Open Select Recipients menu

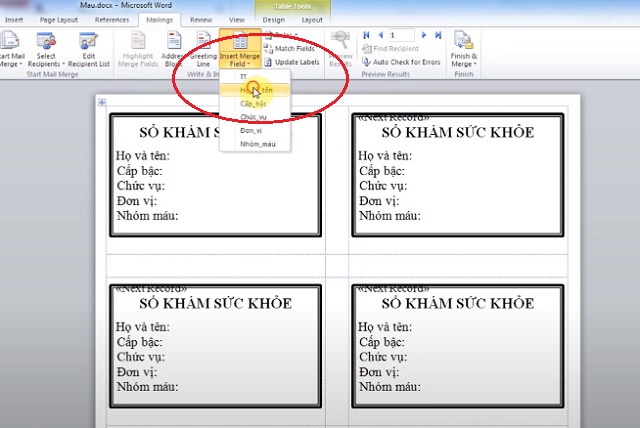tap(46, 49)
